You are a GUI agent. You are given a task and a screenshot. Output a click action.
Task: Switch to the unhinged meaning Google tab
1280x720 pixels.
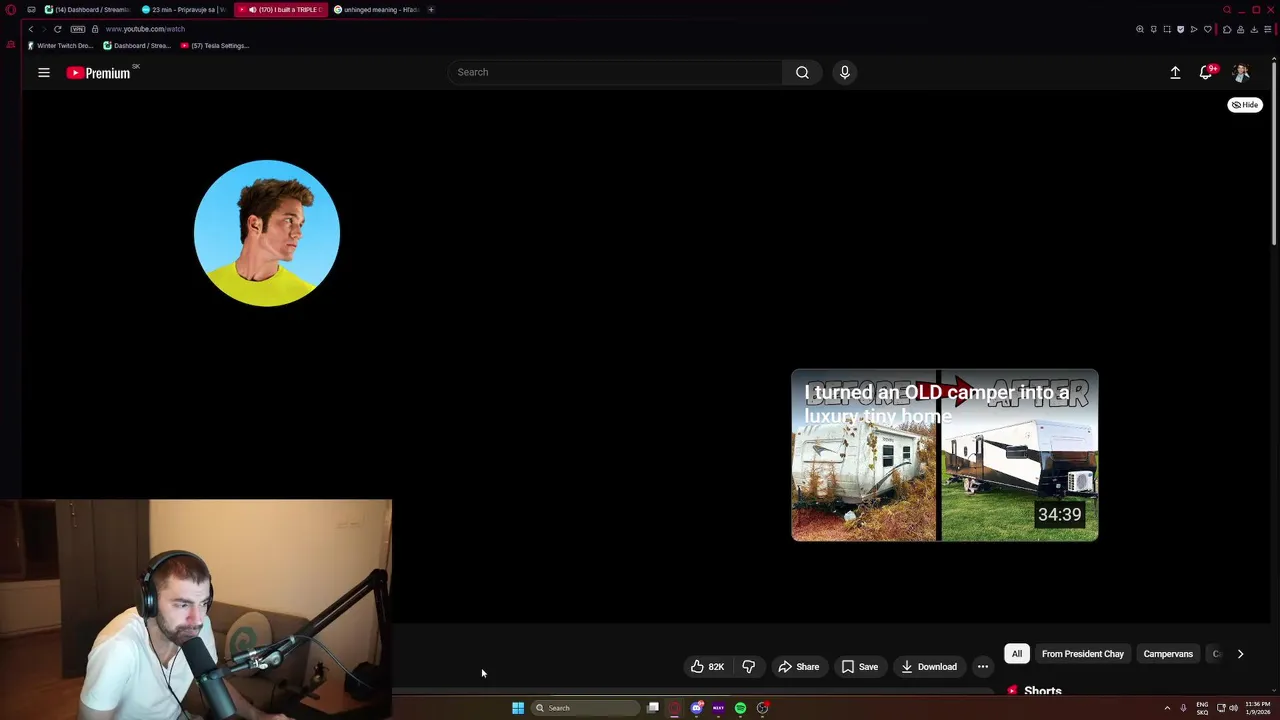pos(376,10)
